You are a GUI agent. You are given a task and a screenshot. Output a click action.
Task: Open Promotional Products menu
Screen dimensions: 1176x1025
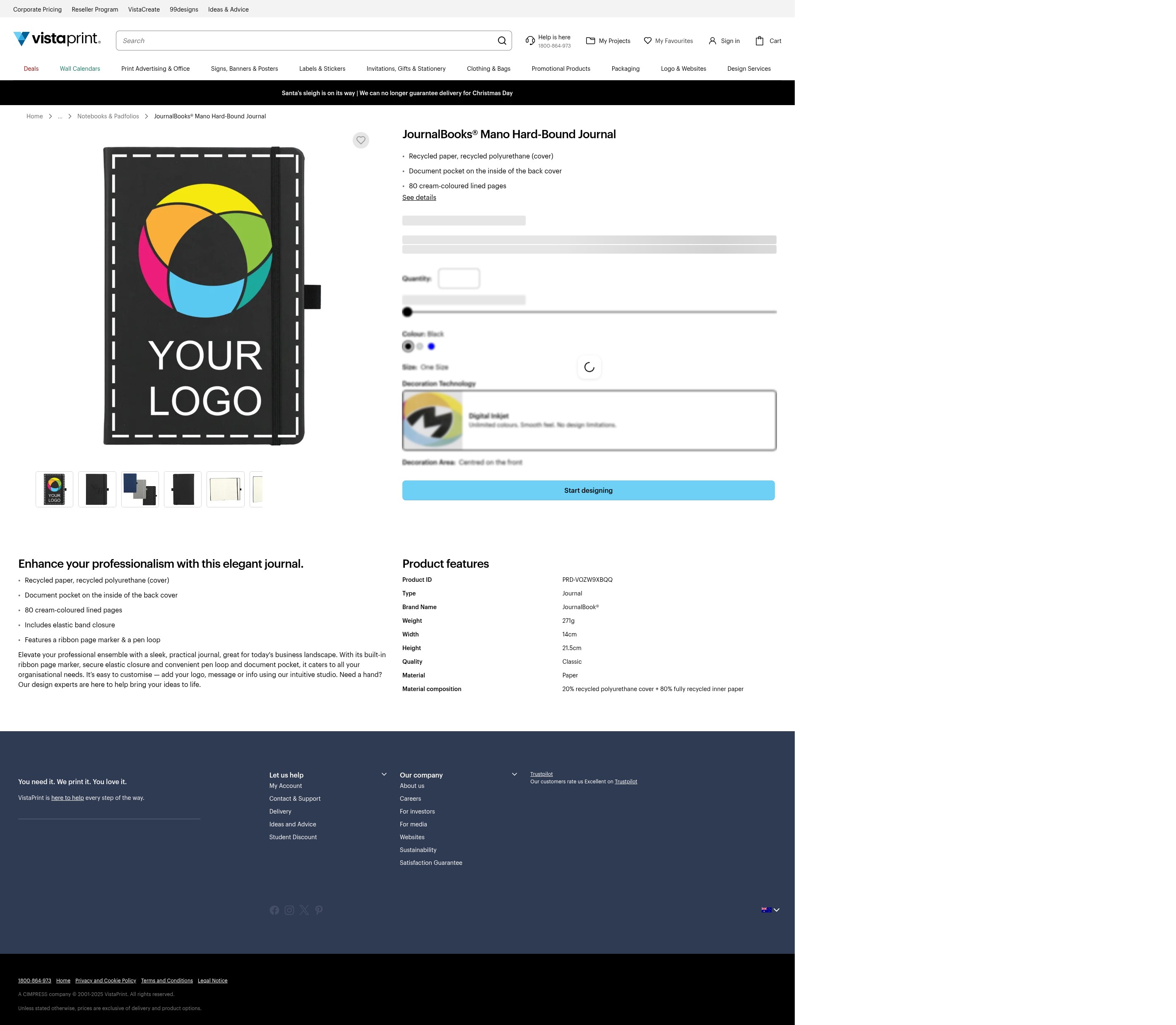(561, 69)
